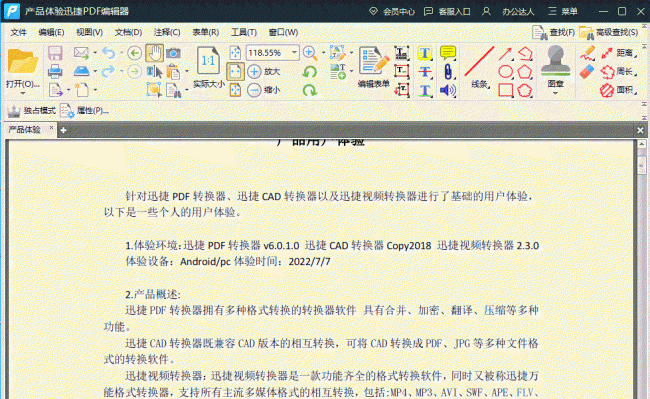
Task: Toggle 独占模式 exclusive mode
Action: click(x=32, y=111)
